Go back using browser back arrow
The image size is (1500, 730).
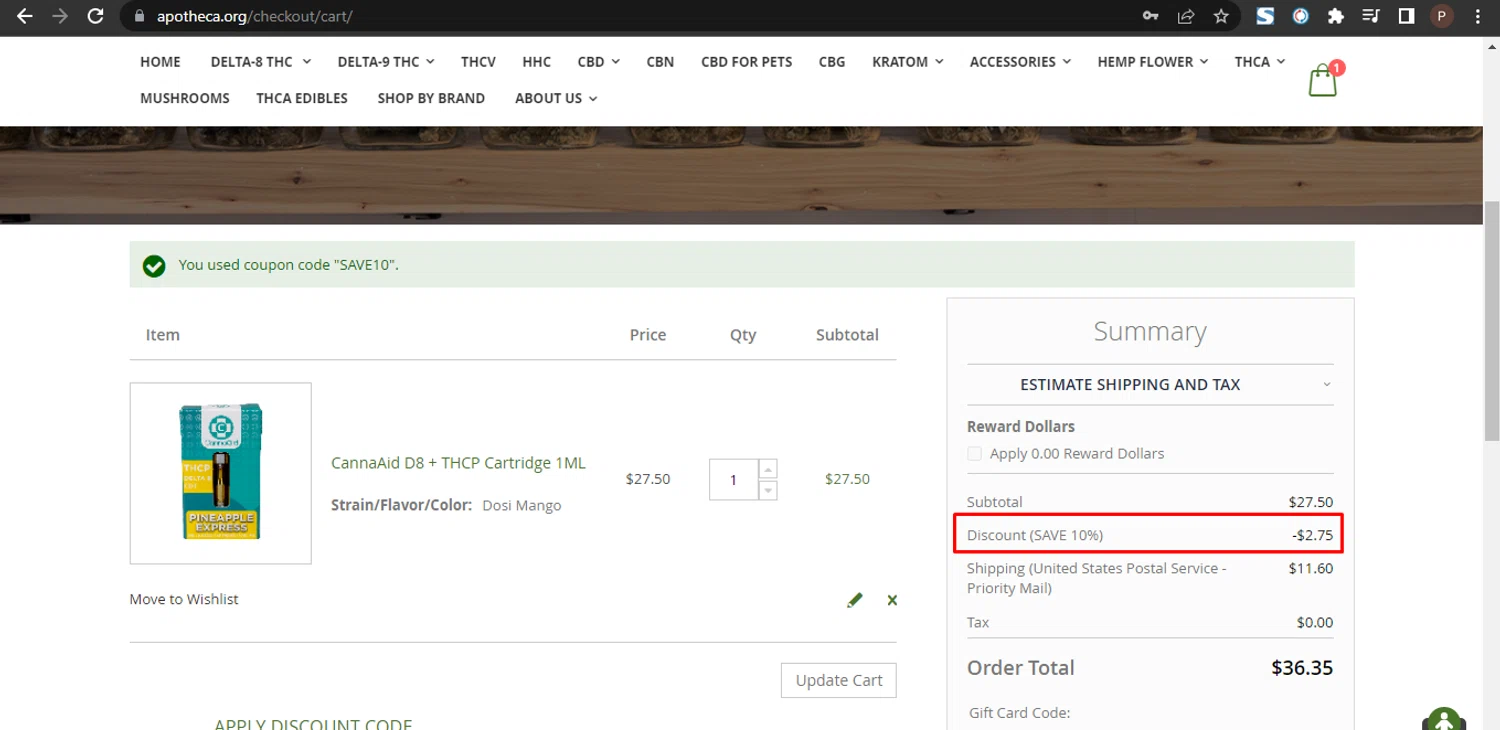24,16
